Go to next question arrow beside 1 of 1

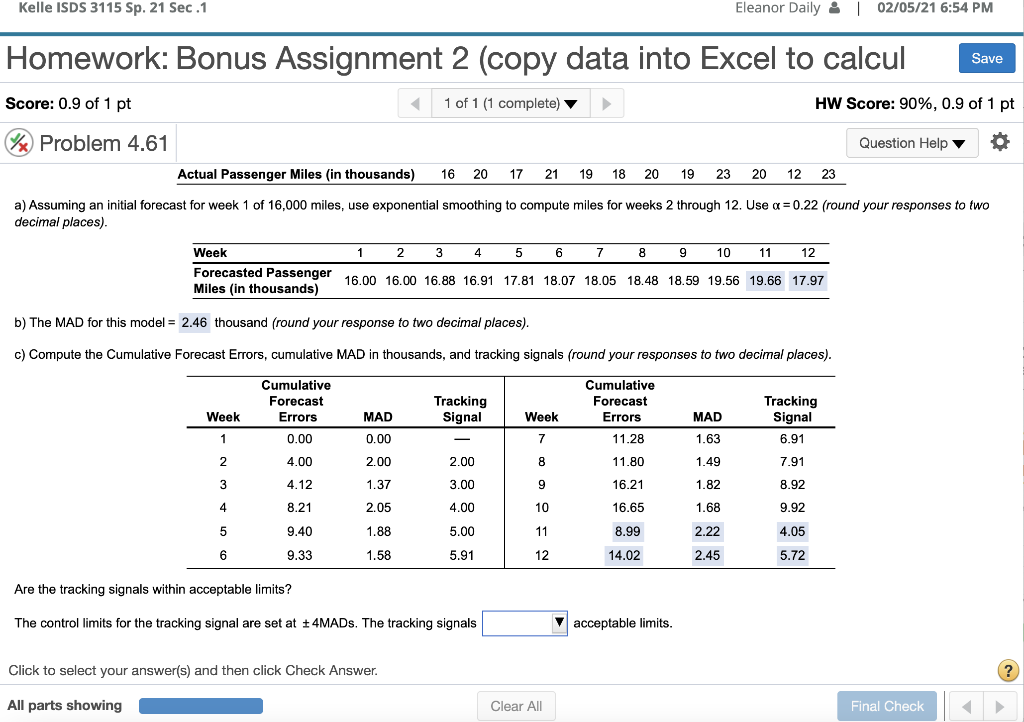point(607,103)
